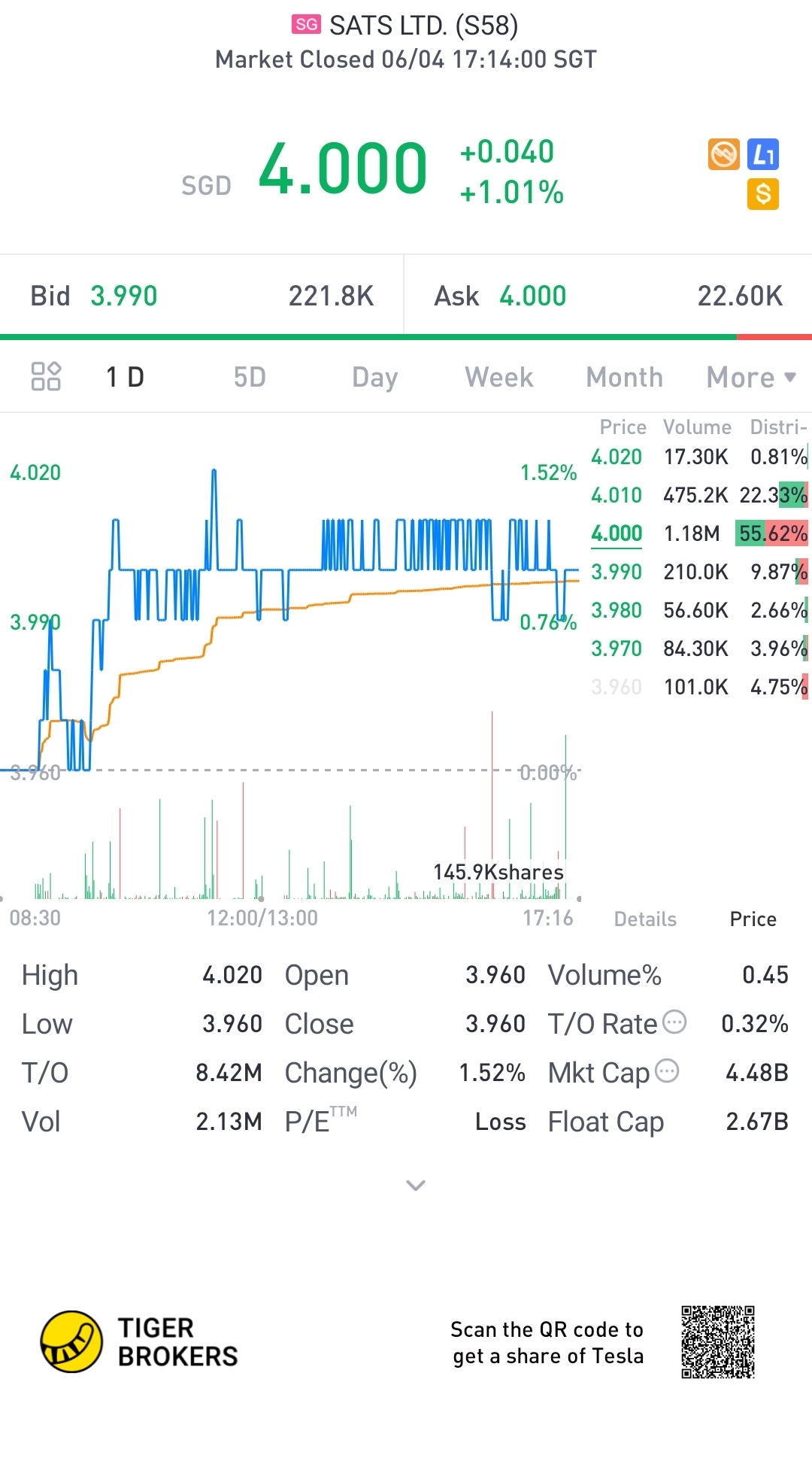Switch to the Week chart tab

pos(499,377)
